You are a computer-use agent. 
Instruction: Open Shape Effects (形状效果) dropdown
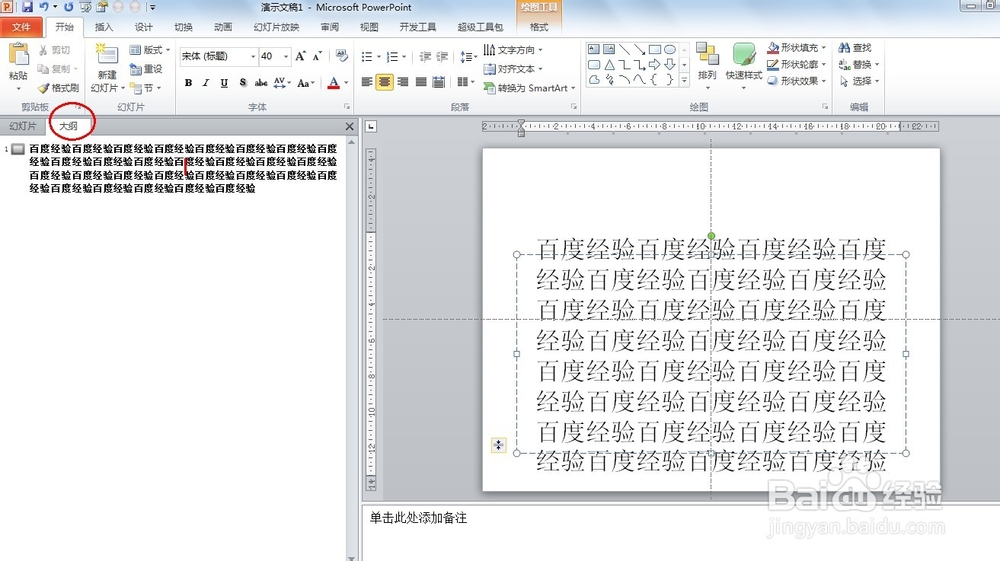coord(796,81)
